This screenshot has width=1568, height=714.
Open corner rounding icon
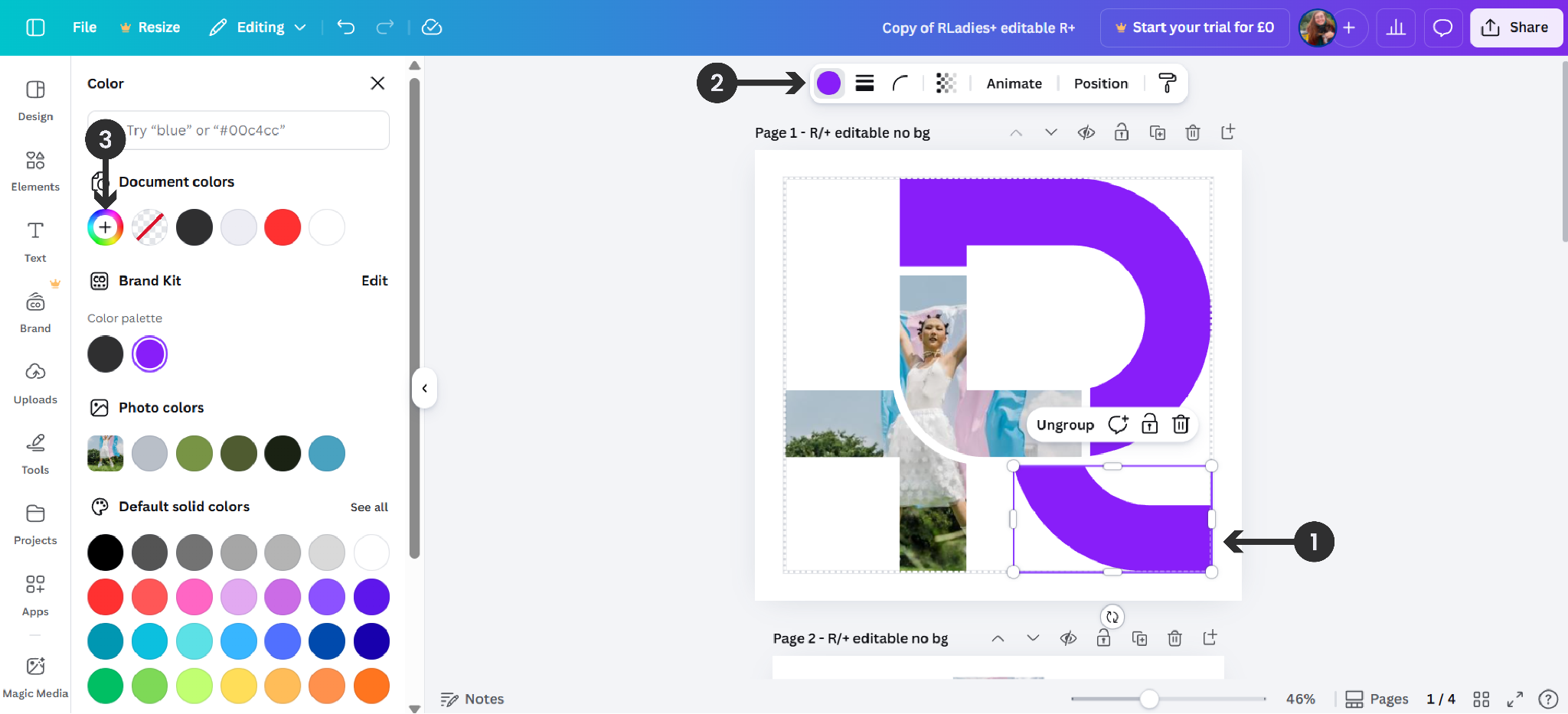click(900, 83)
